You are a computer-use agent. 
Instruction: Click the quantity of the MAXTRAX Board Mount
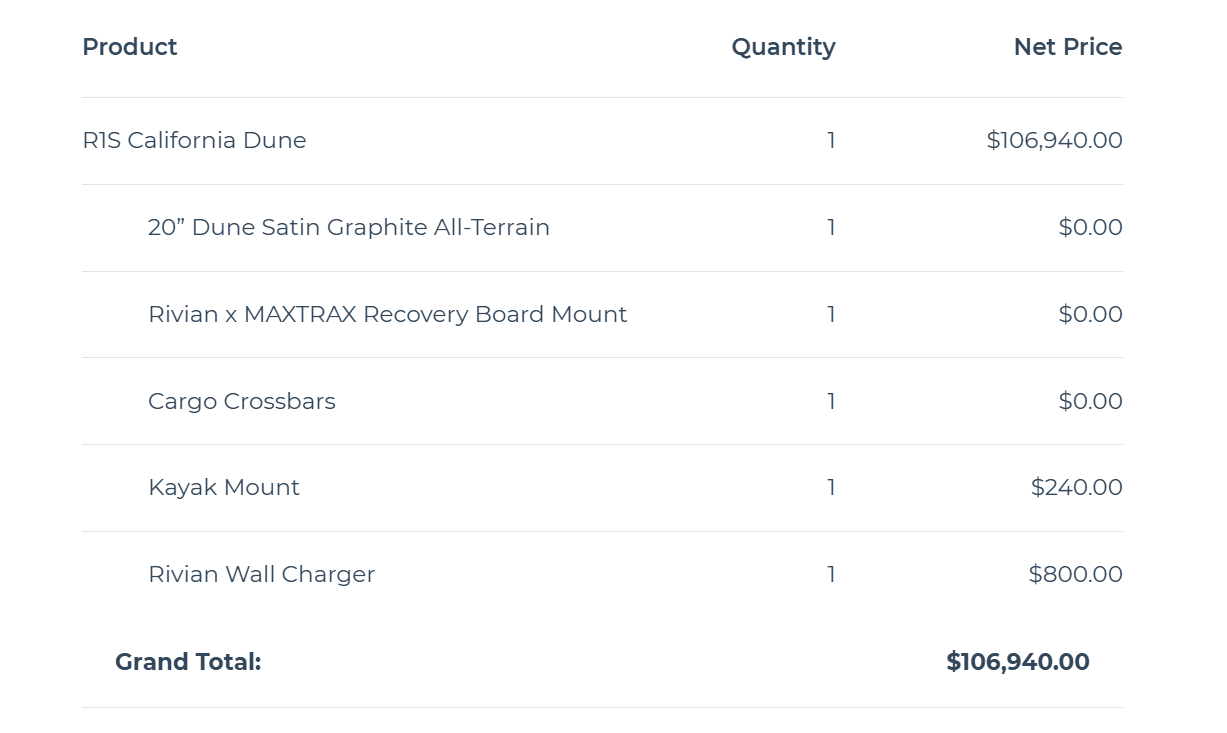[831, 314]
